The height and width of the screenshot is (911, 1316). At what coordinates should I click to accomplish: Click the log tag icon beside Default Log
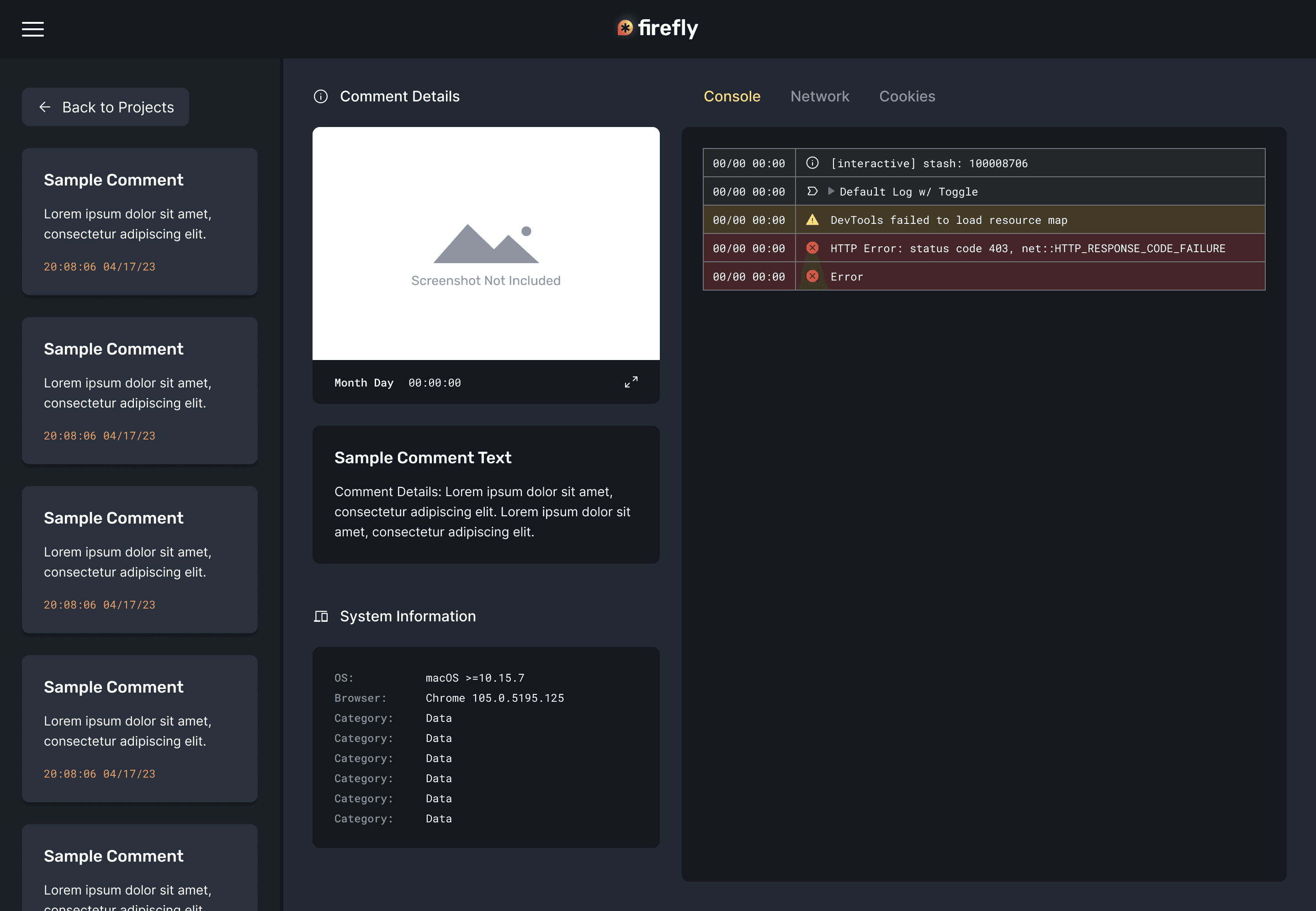click(812, 191)
